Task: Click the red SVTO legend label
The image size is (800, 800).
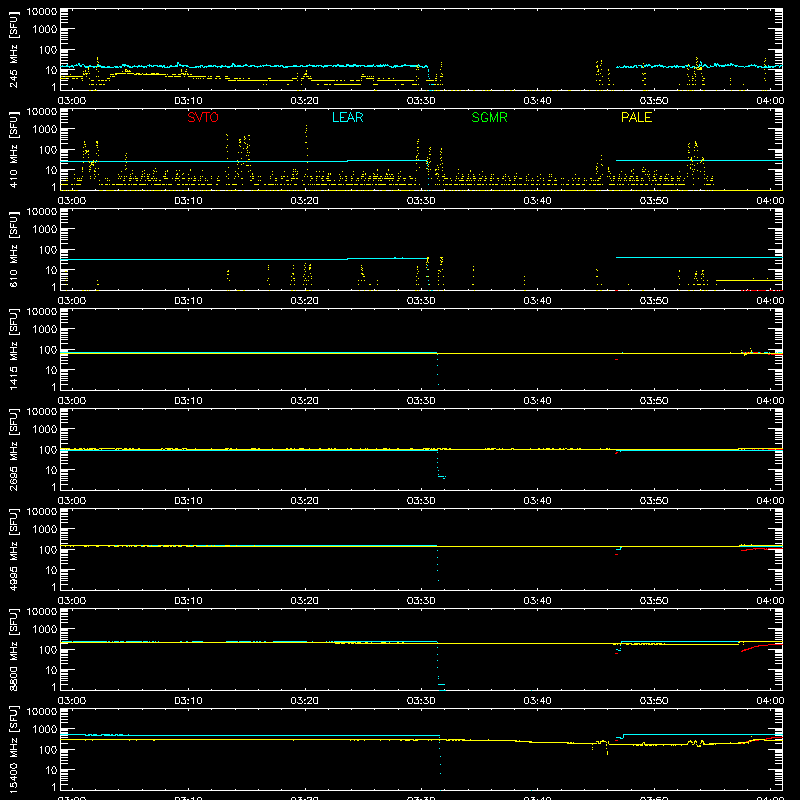Action: pos(203,117)
